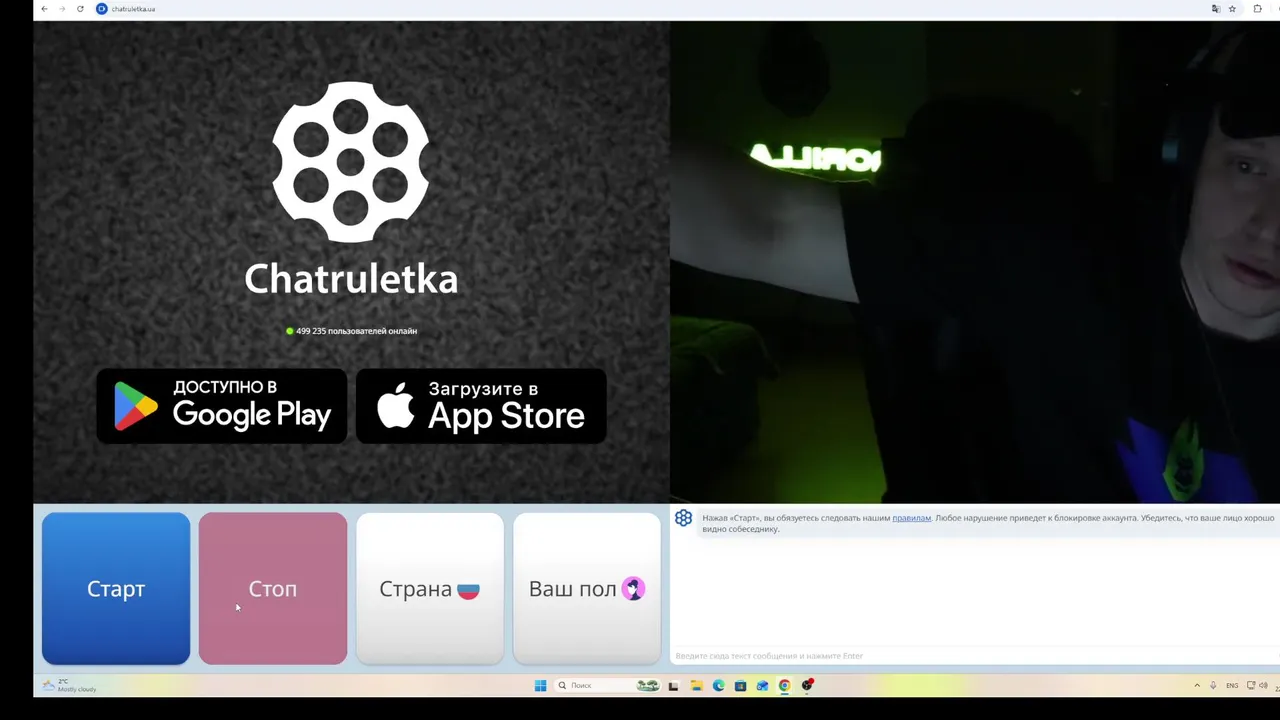Open the Mail app from taskbar
1280x720 pixels.
[x=762, y=685]
